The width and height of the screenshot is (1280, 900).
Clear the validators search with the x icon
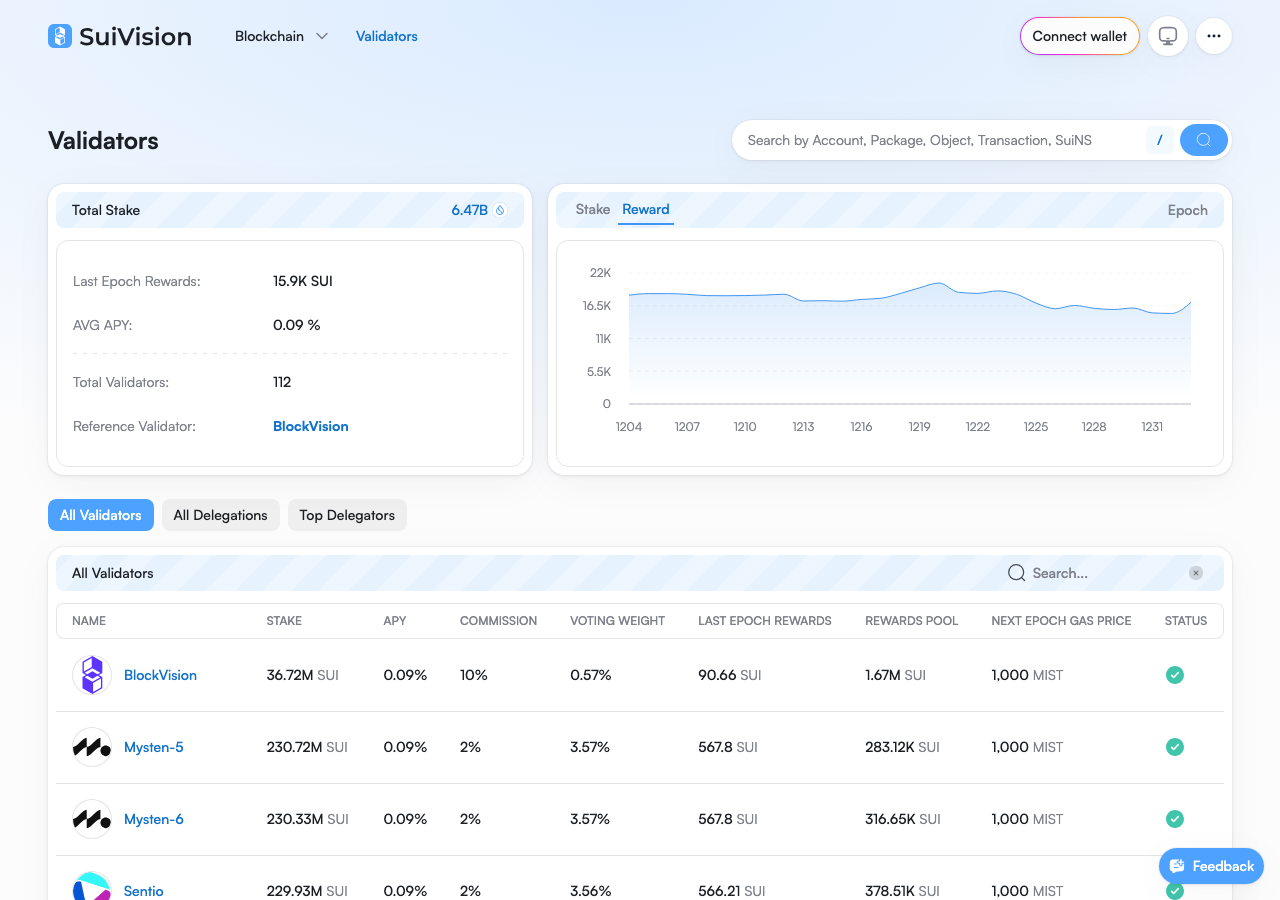click(x=1196, y=573)
